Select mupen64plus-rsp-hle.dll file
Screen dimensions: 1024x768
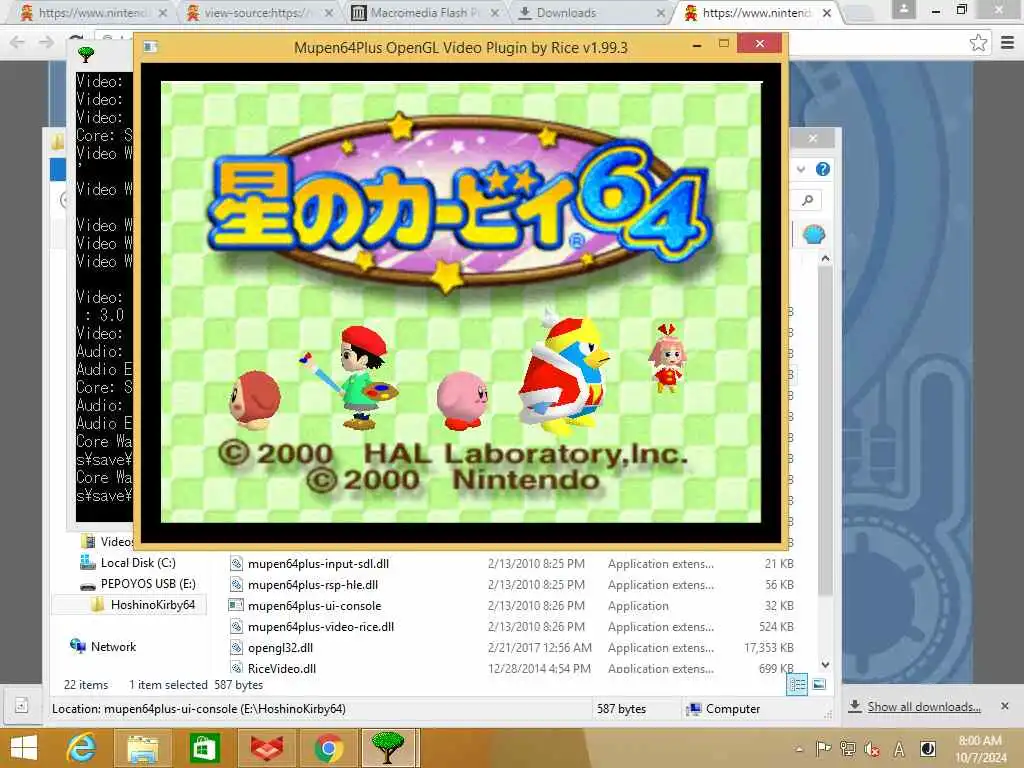(313, 584)
